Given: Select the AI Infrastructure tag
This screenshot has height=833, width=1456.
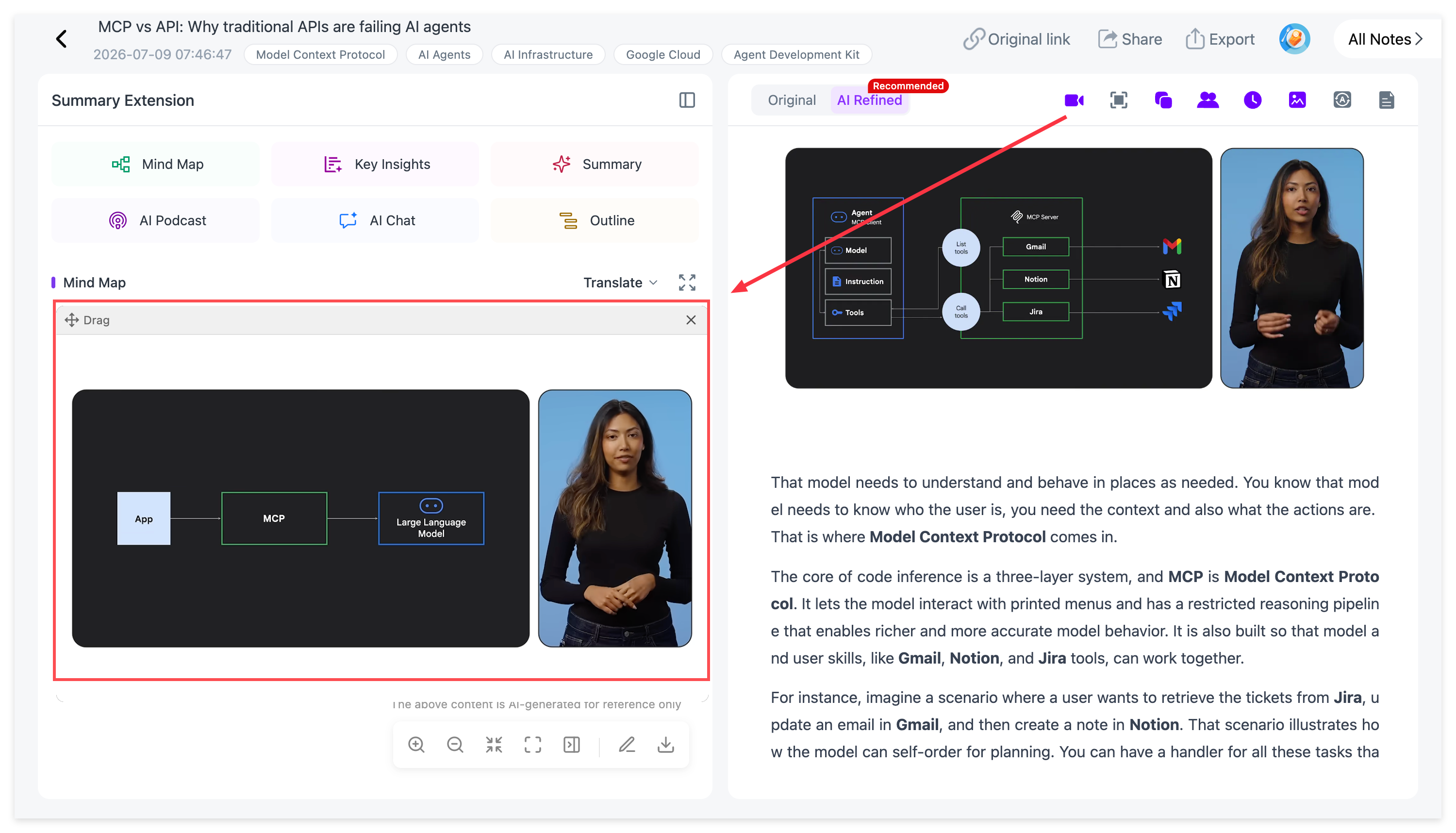Looking at the screenshot, I should coord(548,54).
